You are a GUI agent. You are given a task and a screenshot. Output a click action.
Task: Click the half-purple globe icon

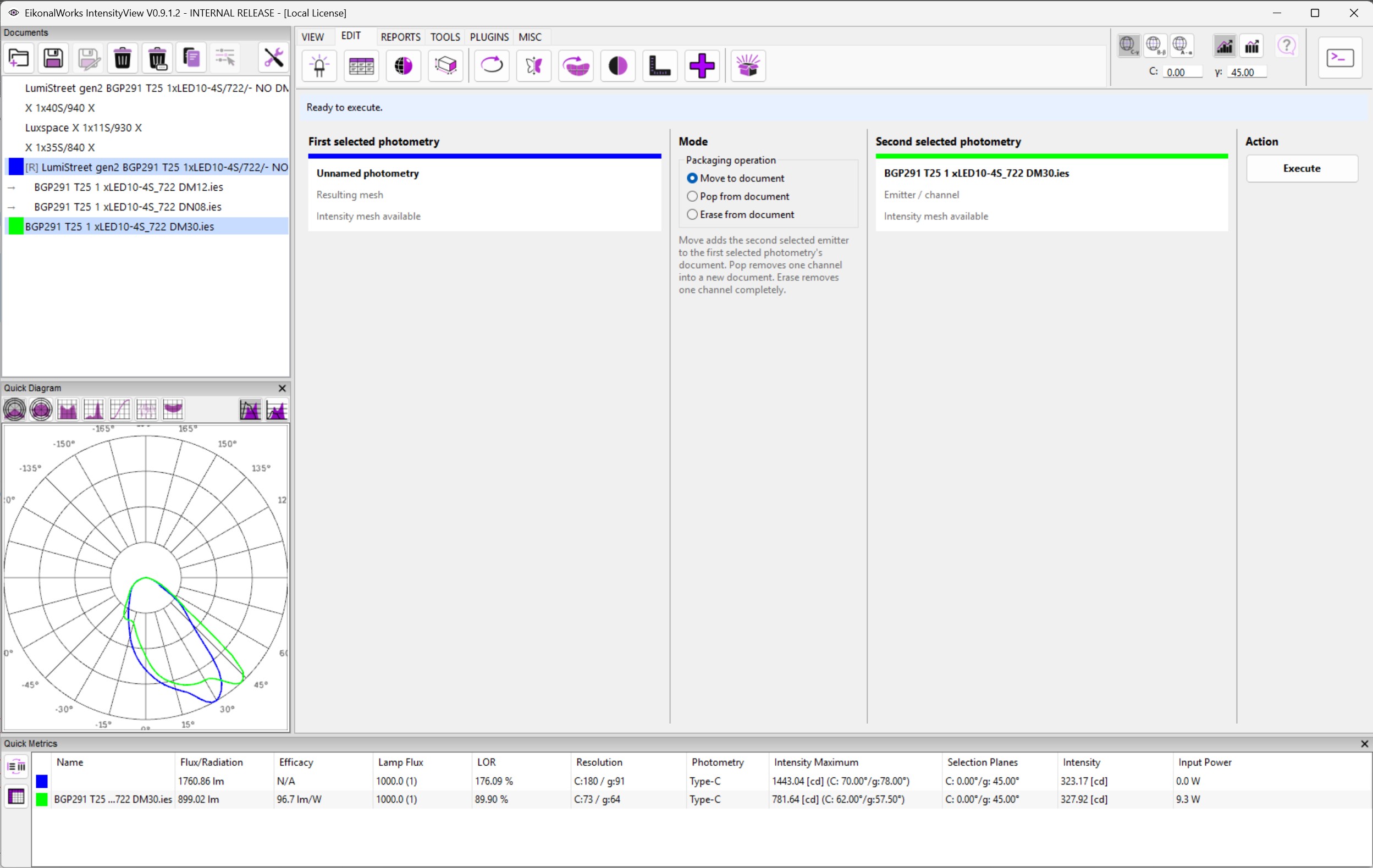(404, 66)
